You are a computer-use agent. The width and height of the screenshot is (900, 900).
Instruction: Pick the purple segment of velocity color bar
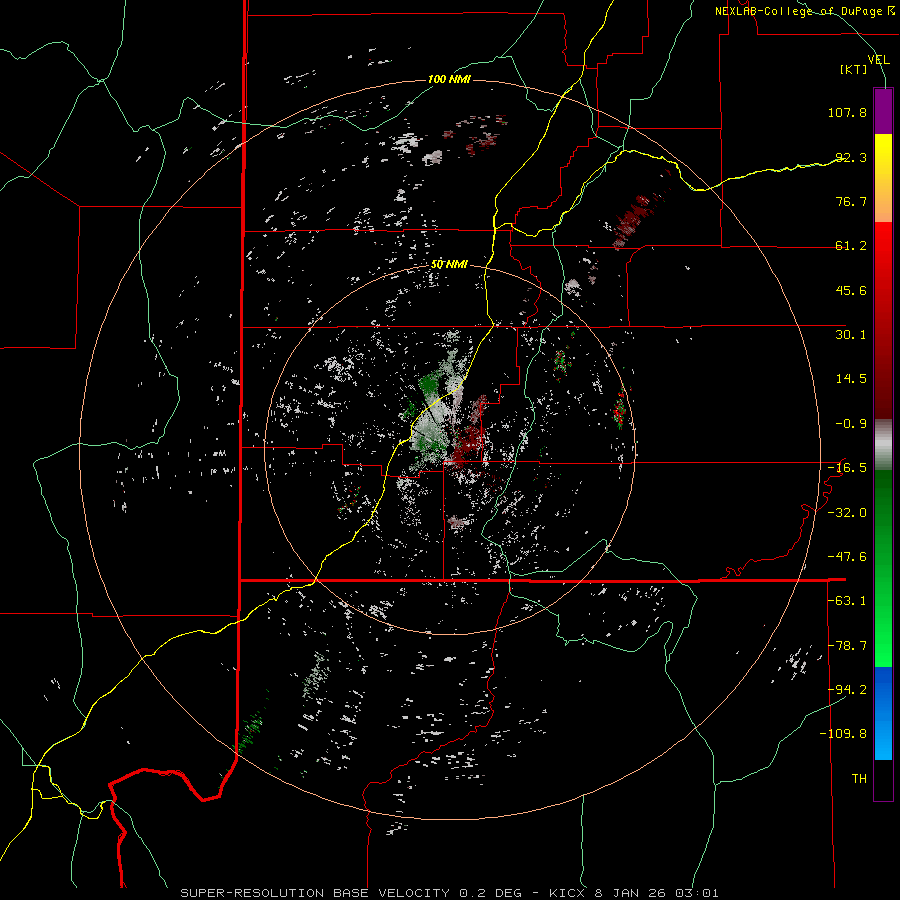coord(883,111)
